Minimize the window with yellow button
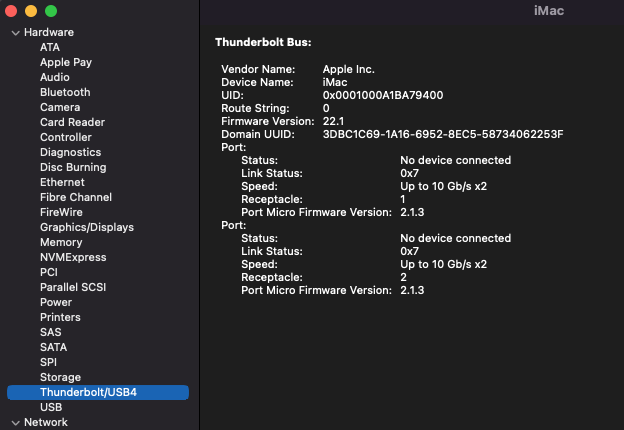Viewport: 624px width, 430px height. 31,11
